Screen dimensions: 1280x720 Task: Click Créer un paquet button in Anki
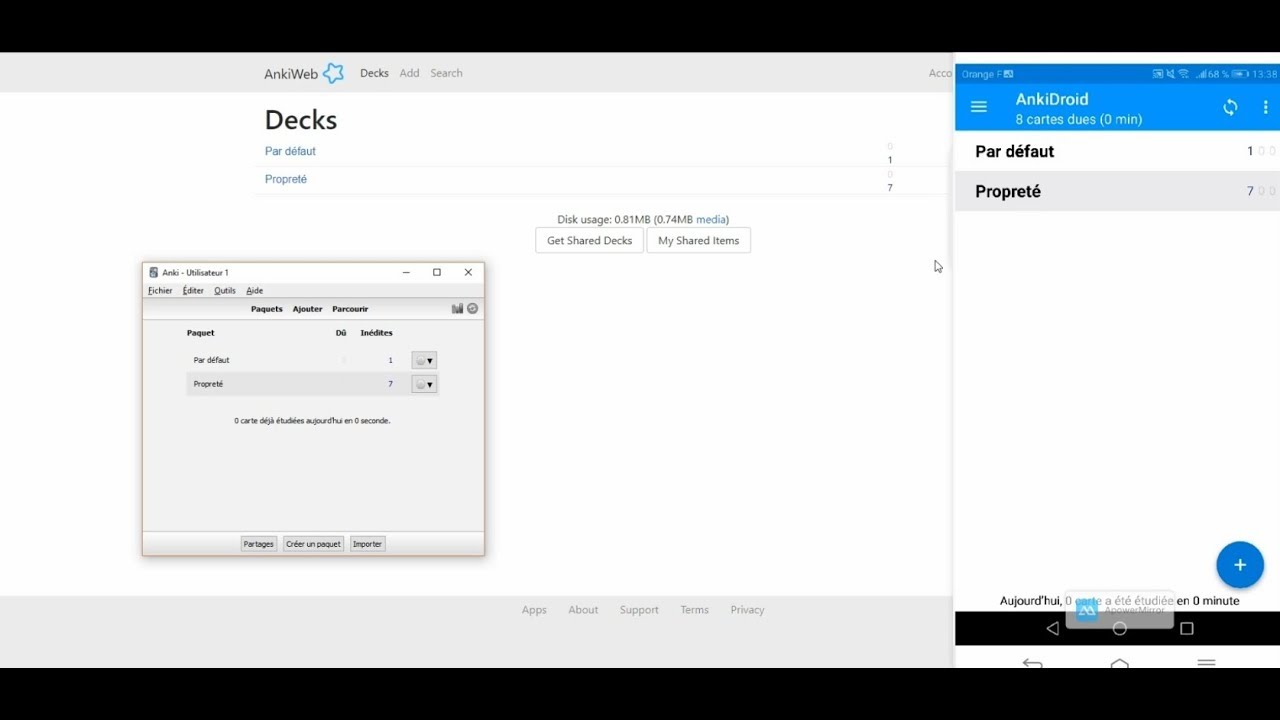(x=313, y=544)
